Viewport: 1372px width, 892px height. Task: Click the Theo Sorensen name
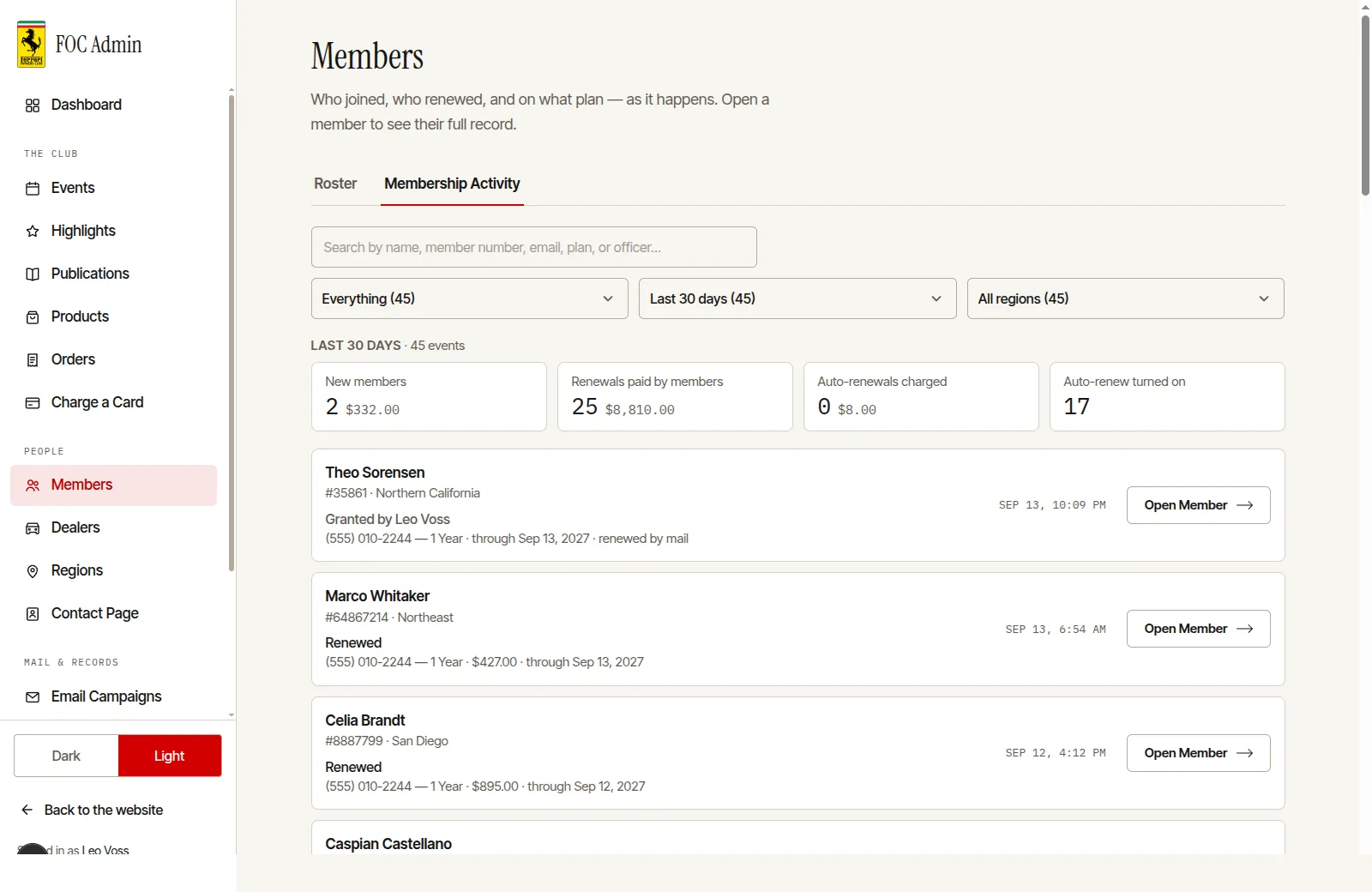[x=375, y=473]
